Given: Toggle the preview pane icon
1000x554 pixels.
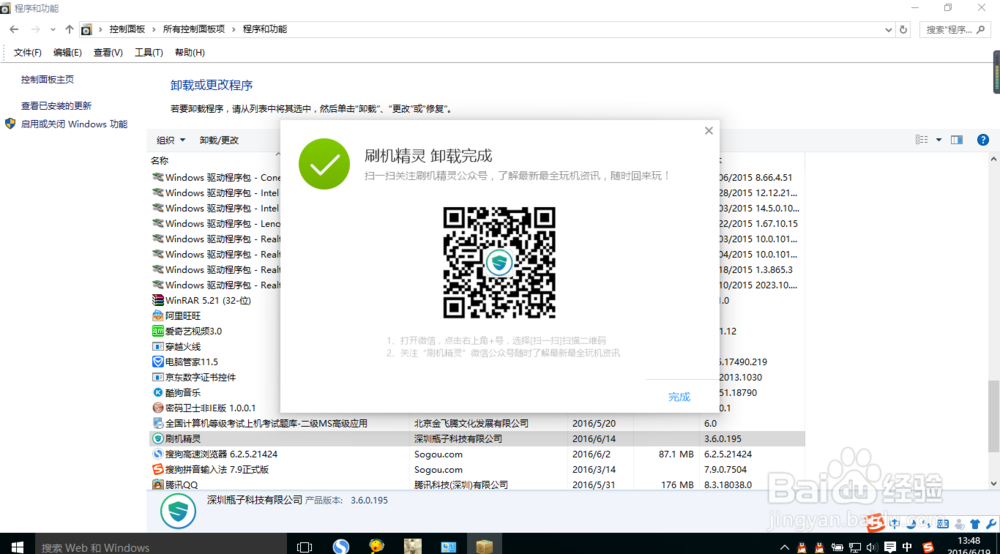Looking at the screenshot, I should (x=957, y=140).
